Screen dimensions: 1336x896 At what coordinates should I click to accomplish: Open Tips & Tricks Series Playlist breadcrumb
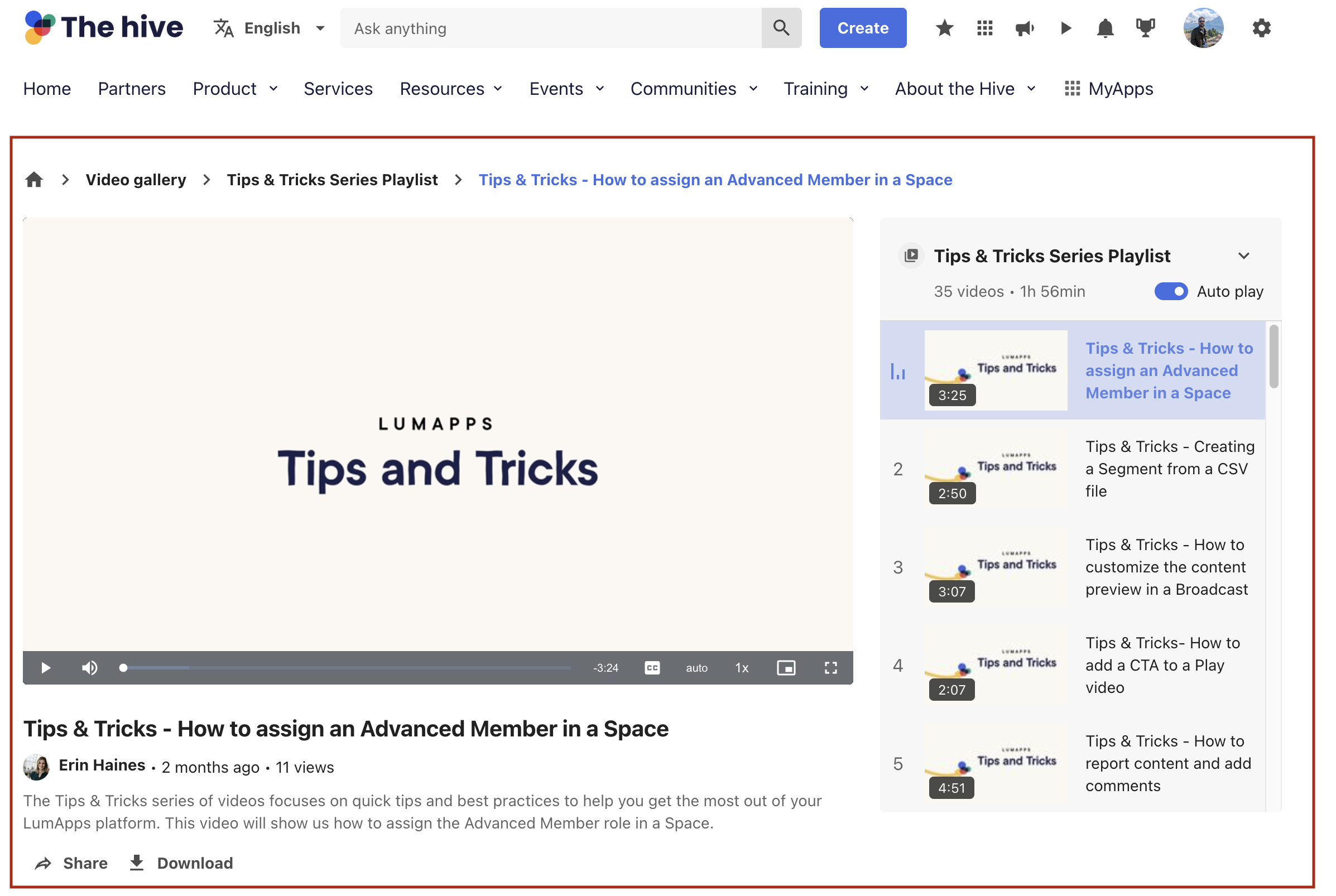tap(332, 180)
